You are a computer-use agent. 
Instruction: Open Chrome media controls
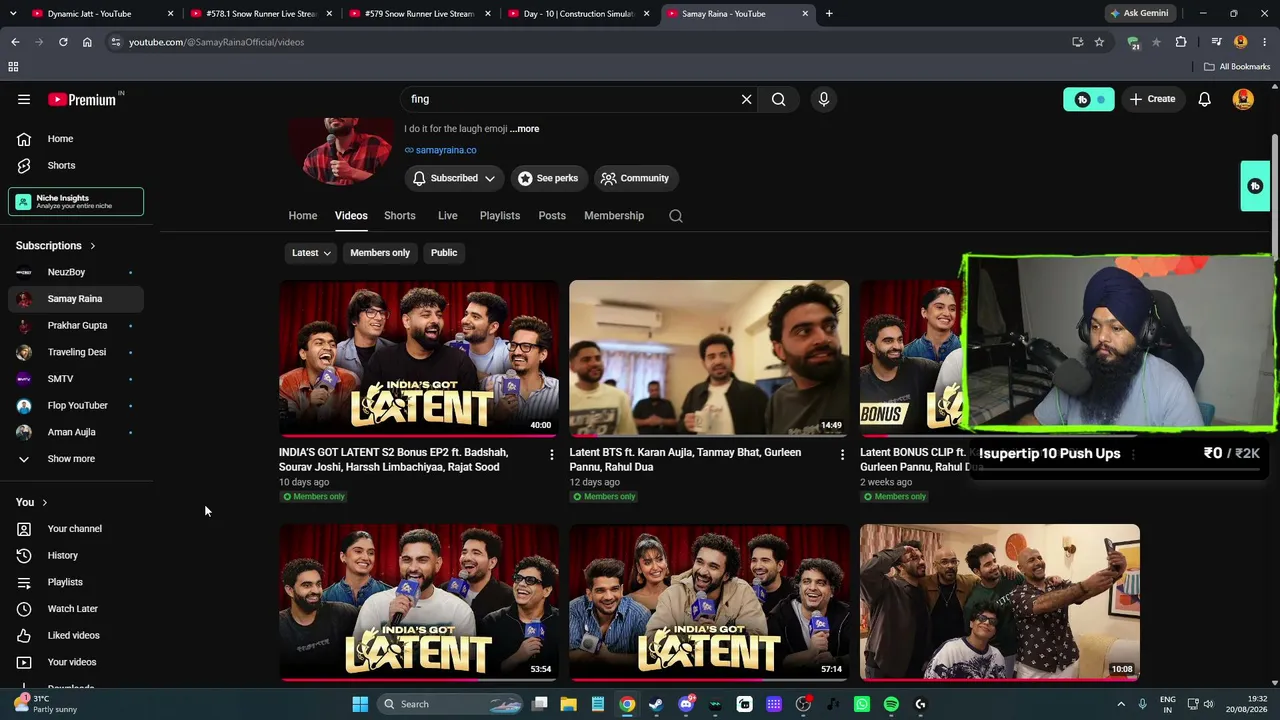1216,42
